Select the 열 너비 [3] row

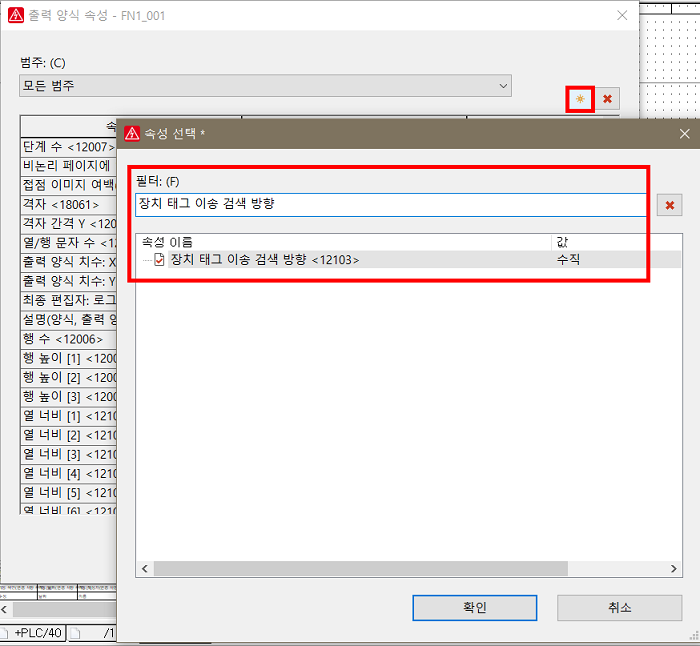pos(69,454)
